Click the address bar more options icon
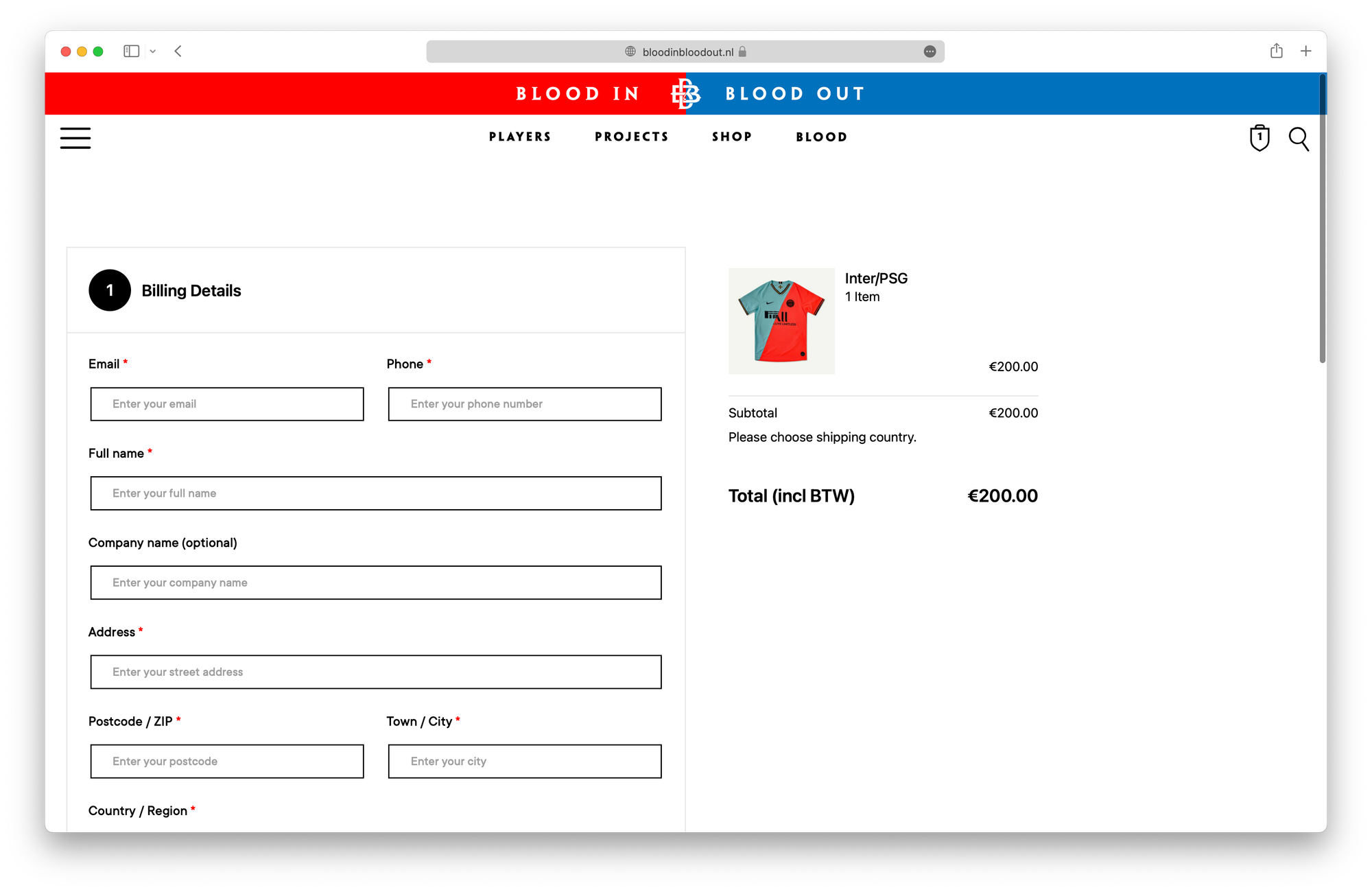 pos(930,52)
